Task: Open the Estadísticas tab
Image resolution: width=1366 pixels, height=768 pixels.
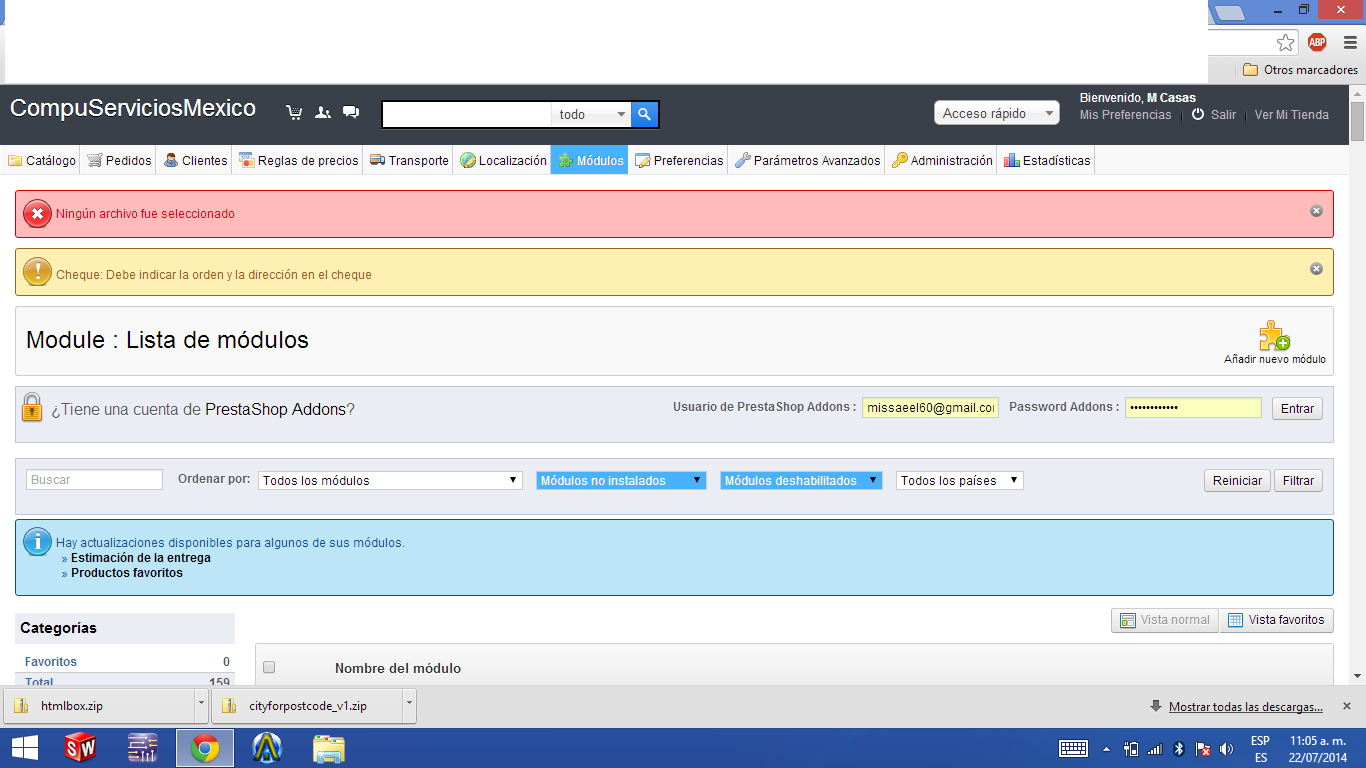Action: (1047, 160)
